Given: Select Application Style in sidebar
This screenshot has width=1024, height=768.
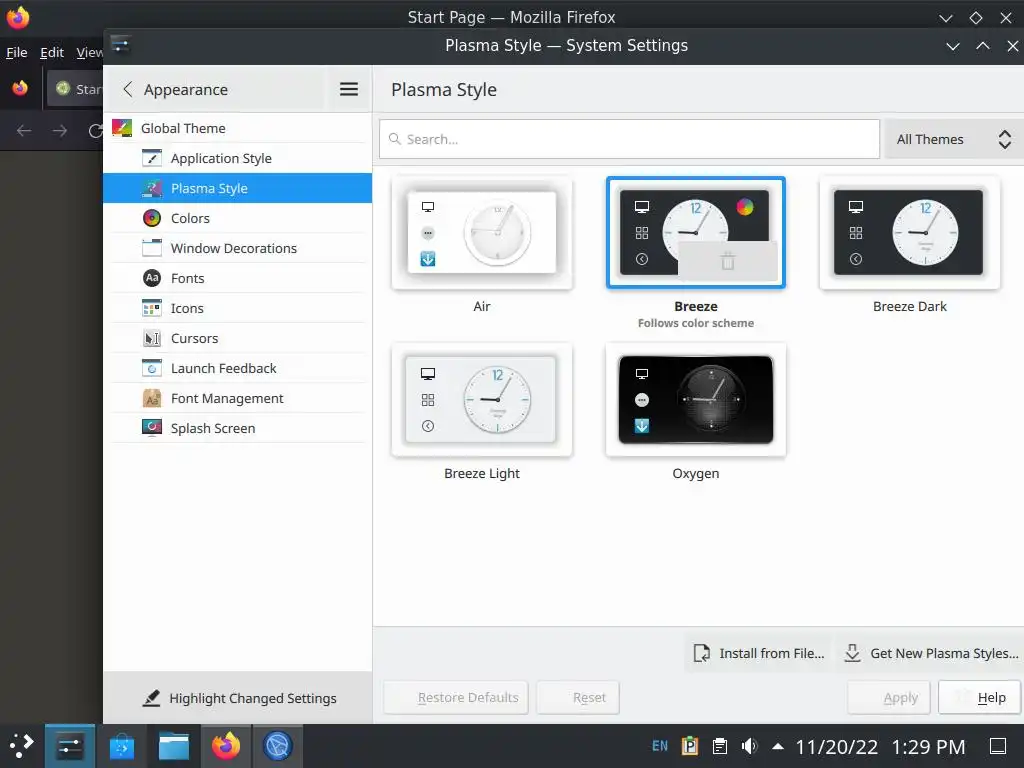Looking at the screenshot, I should (x=237, y=158).
